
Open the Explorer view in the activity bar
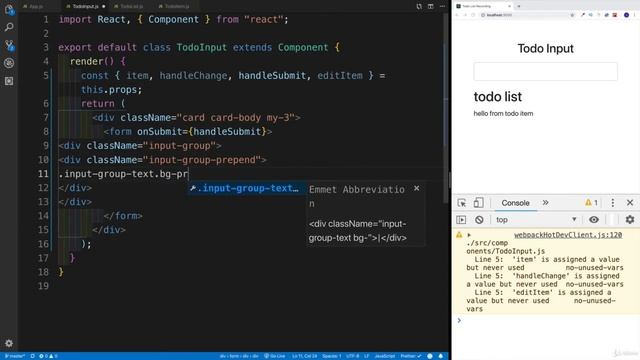coord(9,10)
